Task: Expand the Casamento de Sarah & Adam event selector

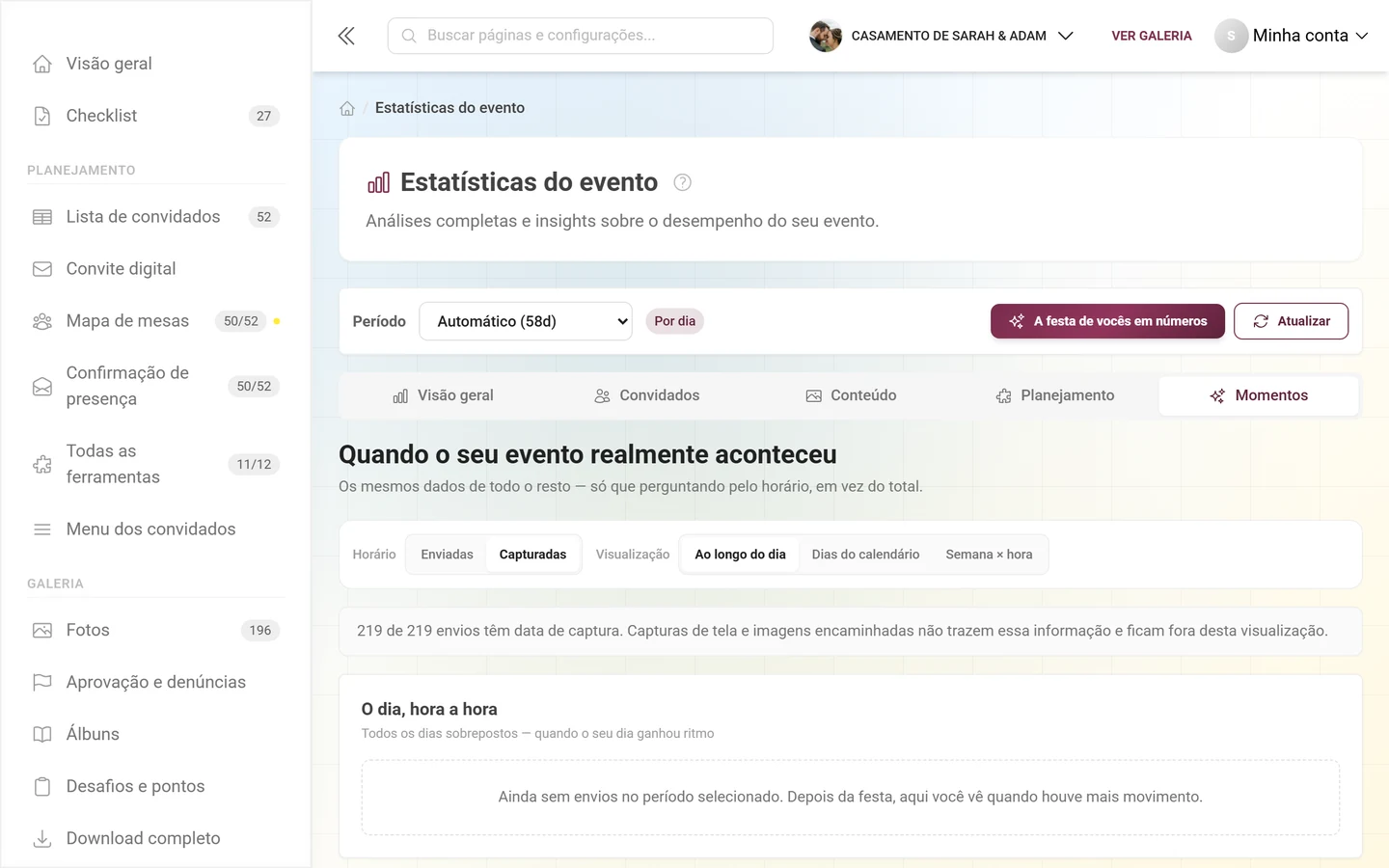Action: tap(941, 36)
